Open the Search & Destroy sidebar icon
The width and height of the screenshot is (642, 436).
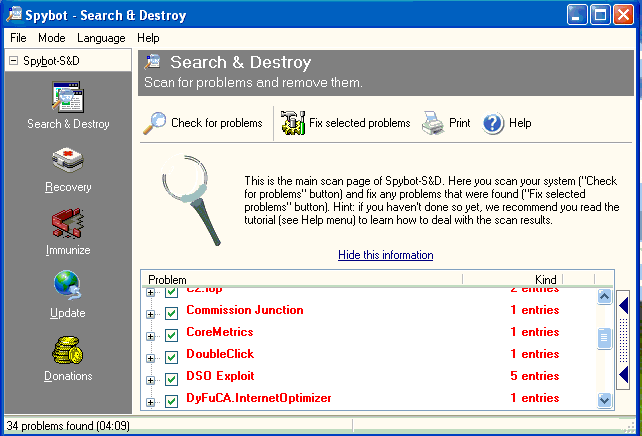click(68, 100)
